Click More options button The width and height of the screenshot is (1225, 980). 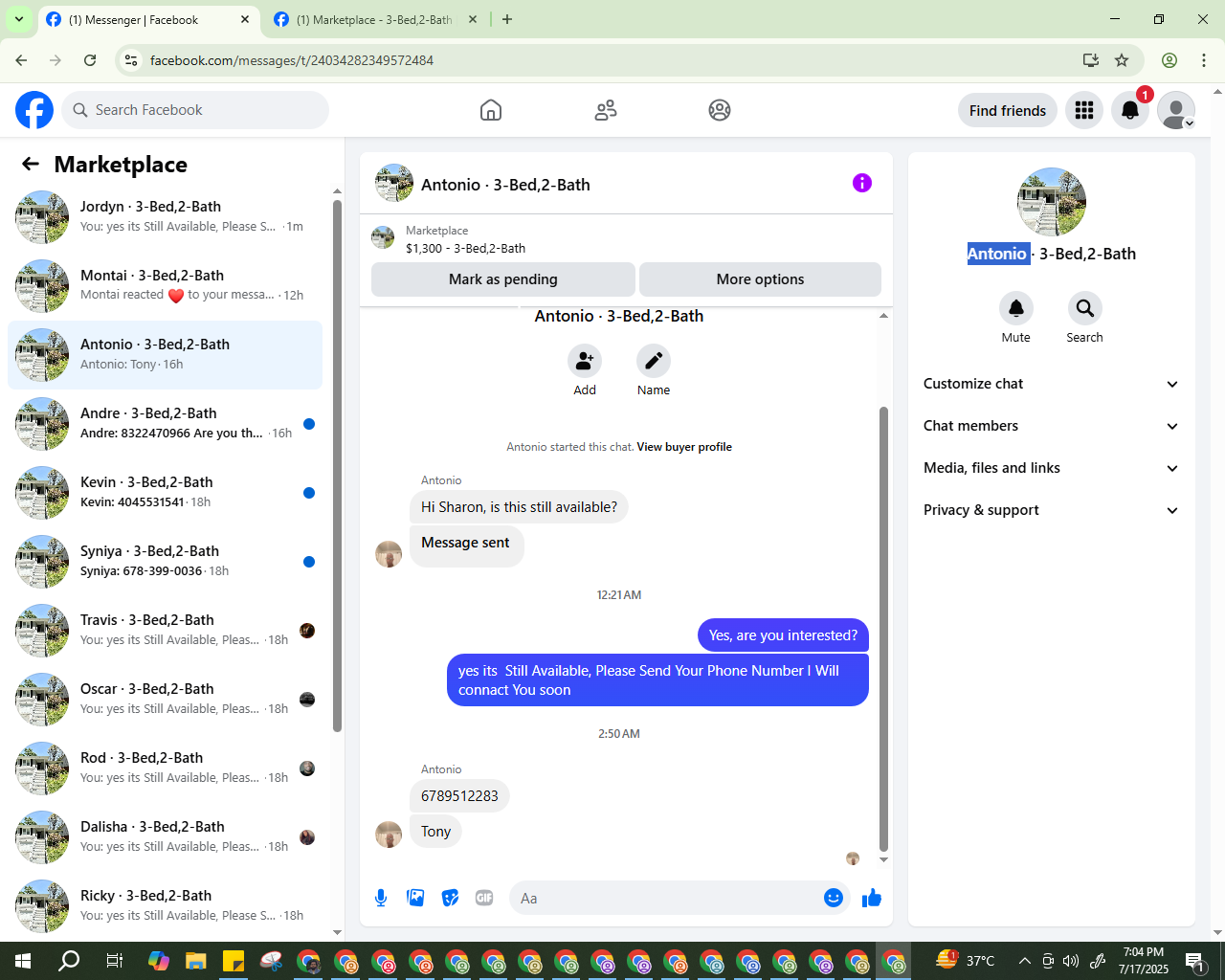[x=760, y=279]
